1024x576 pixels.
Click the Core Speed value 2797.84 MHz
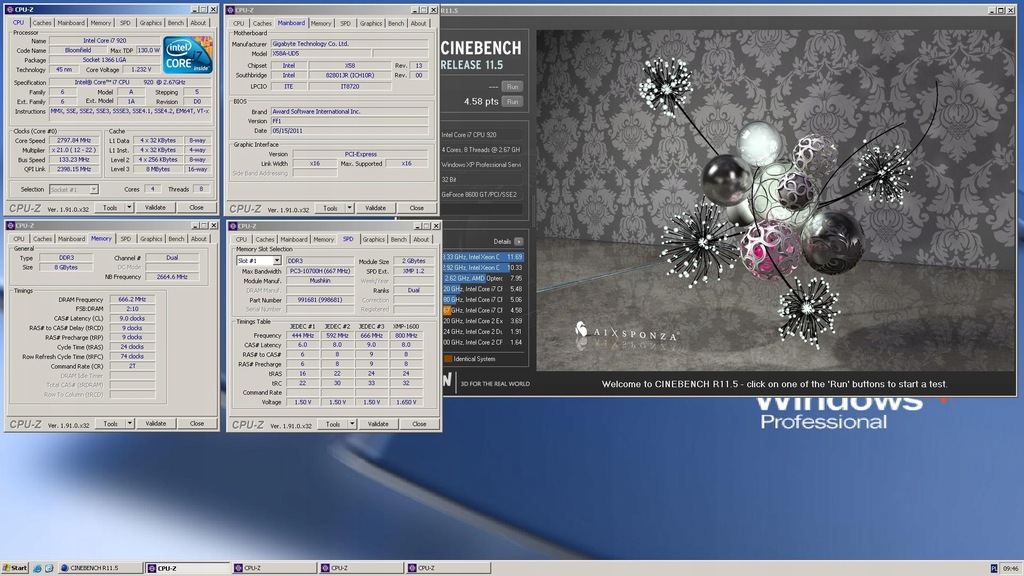point(75,140)
